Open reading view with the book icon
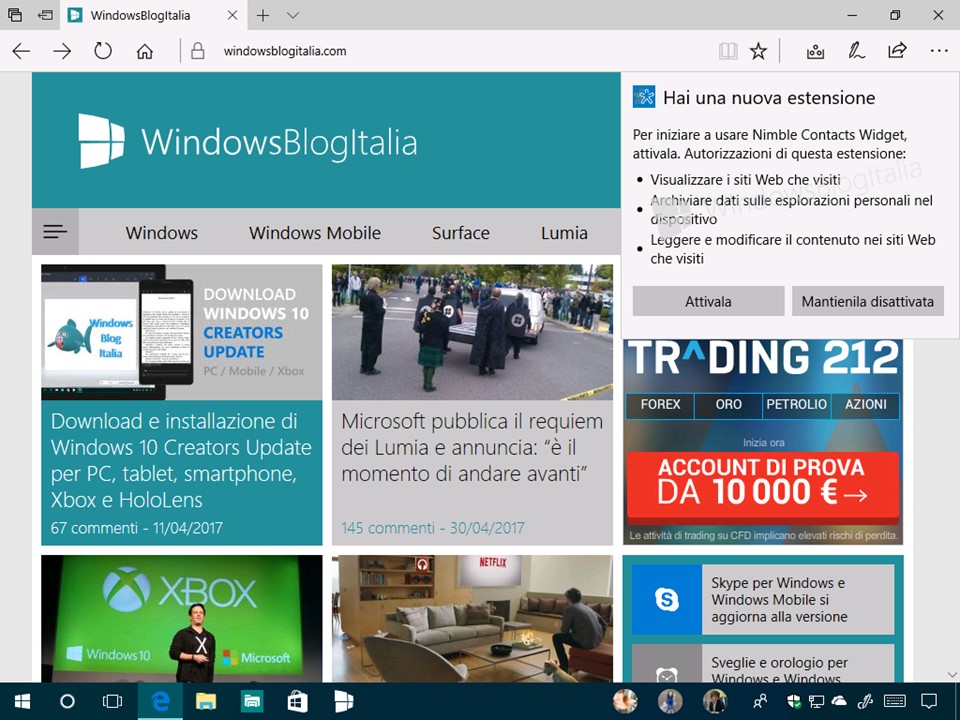Screen dimensions: 960x720 click(x=728, y=51)
